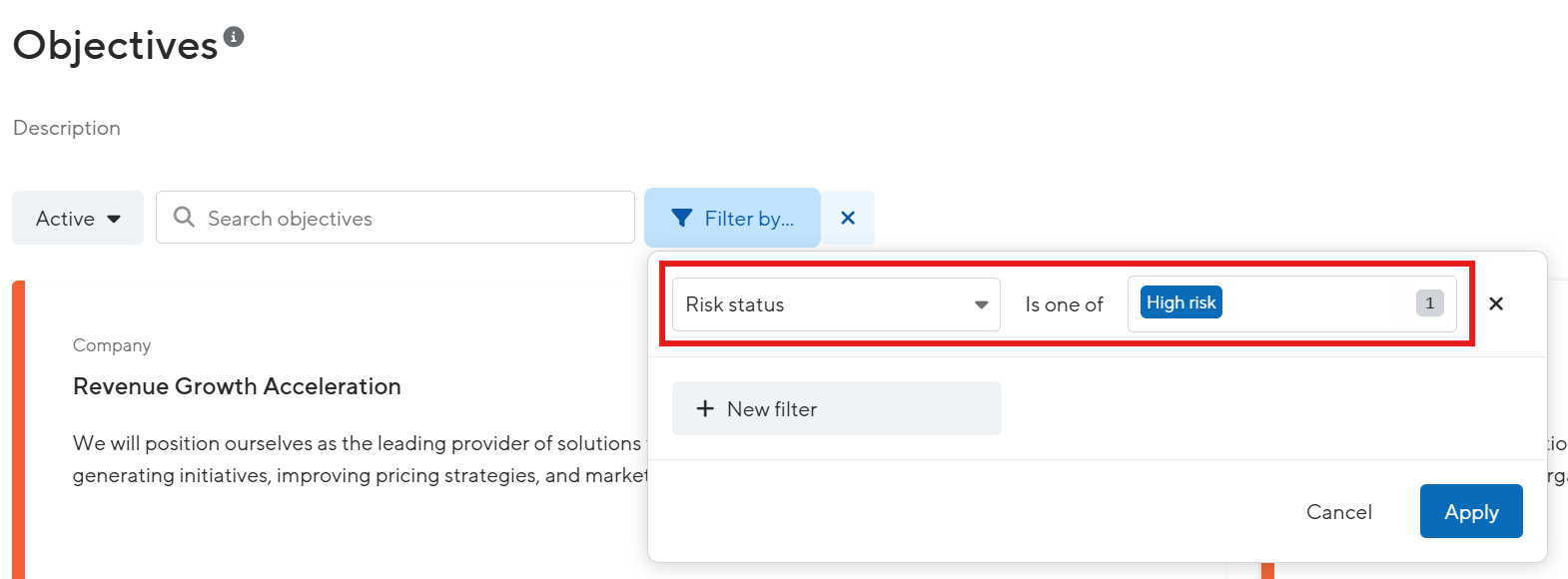Remove the Risk status filter row
1568x579 pixels.
pyautogui.click(x=1496, y=303)
